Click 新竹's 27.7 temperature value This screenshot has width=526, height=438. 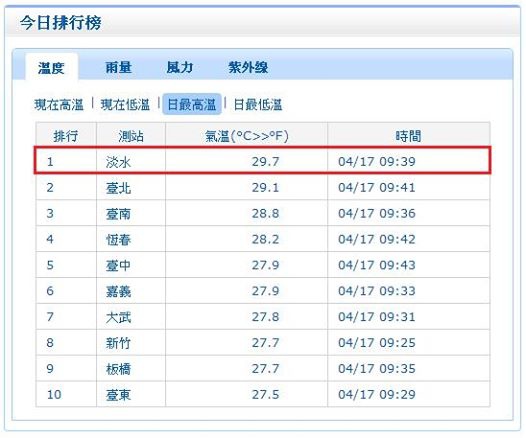(265, 342)
